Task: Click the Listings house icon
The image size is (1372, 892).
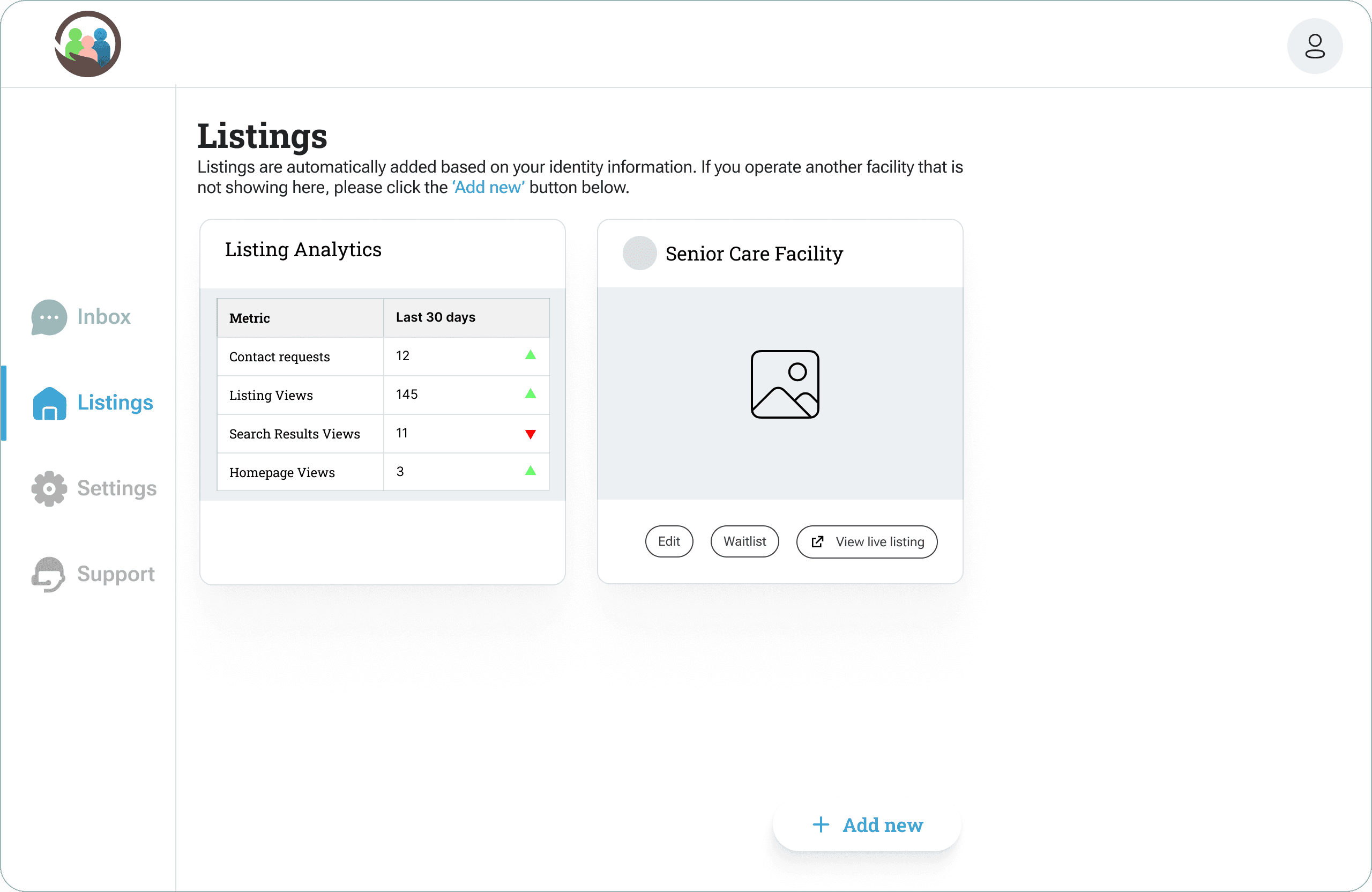Action: pos(50,403)
